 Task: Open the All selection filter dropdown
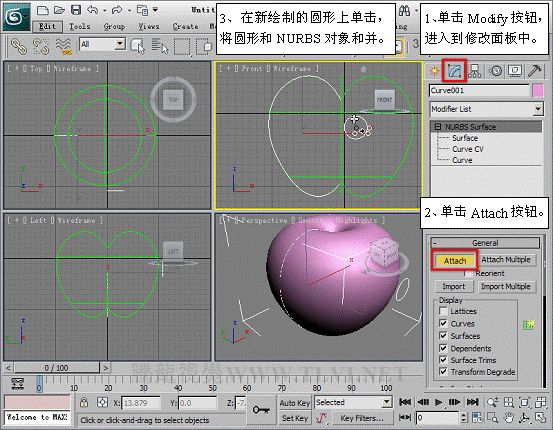click(x=103, y=44)
